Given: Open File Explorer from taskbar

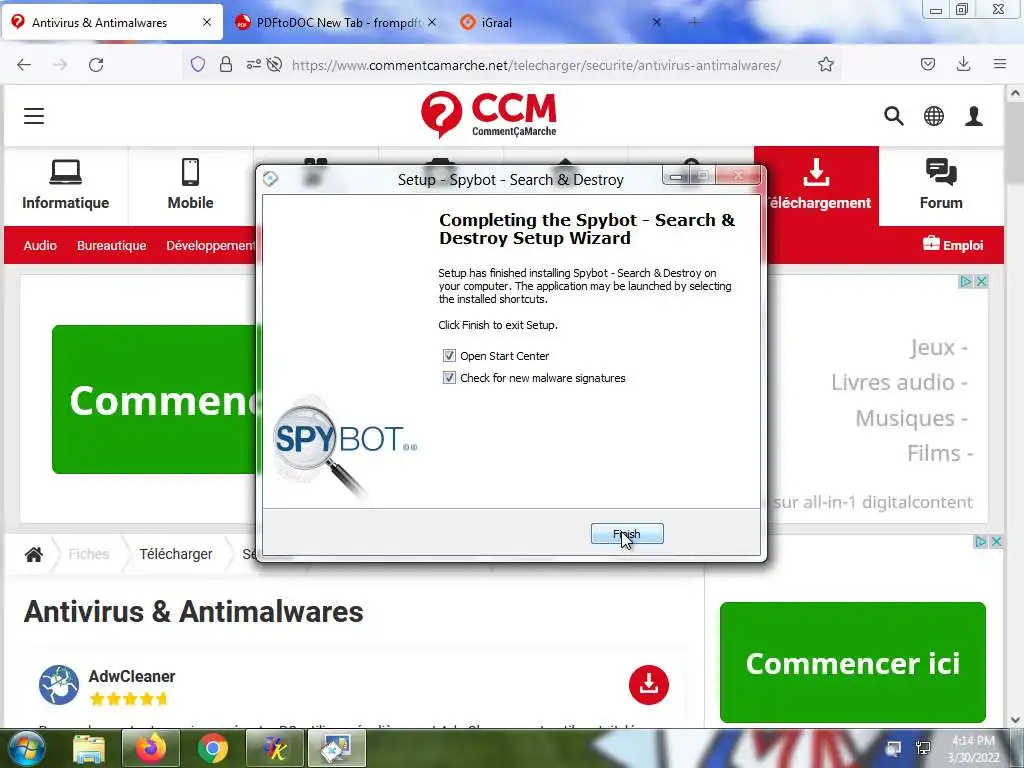Looking at the screenshot, I should (x=89, y=748).
